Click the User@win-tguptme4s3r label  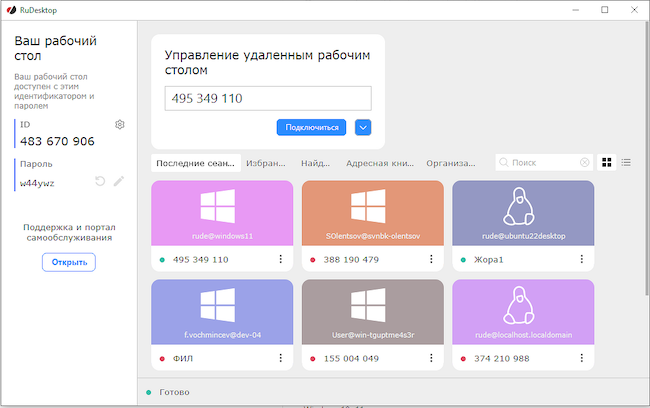pyautogui.click(x=373, y=335)
